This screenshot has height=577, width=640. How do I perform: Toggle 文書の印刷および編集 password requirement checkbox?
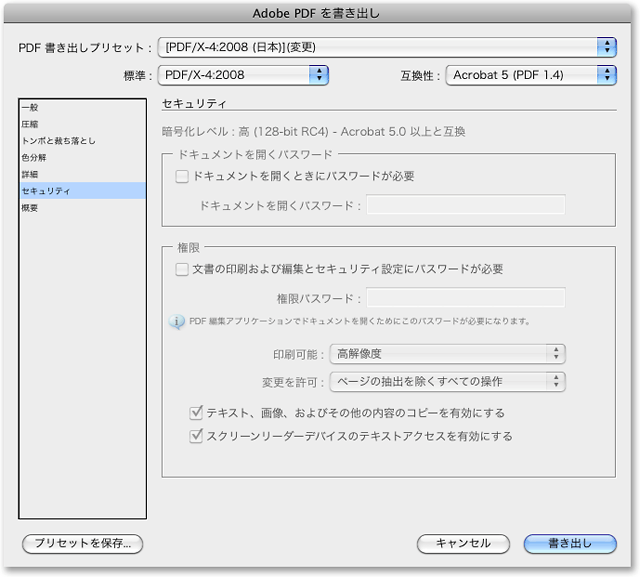182,269
